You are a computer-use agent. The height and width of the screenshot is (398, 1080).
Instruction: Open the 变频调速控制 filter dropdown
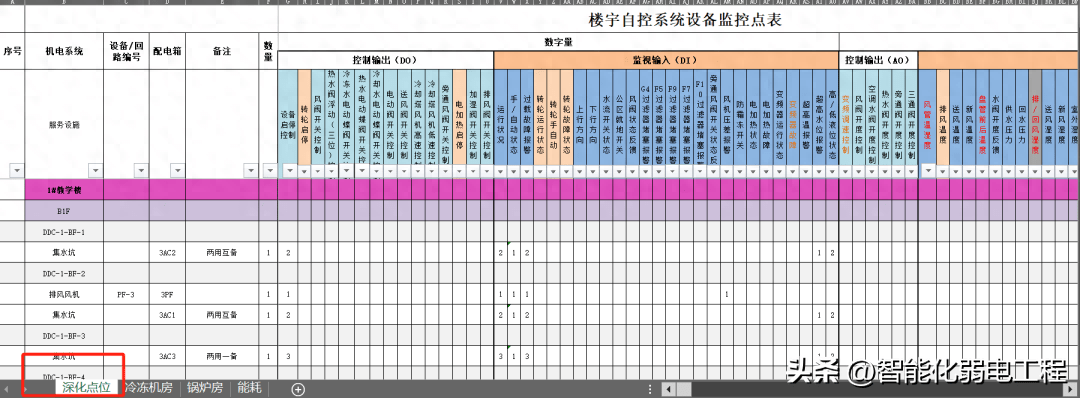pos(845,171)
